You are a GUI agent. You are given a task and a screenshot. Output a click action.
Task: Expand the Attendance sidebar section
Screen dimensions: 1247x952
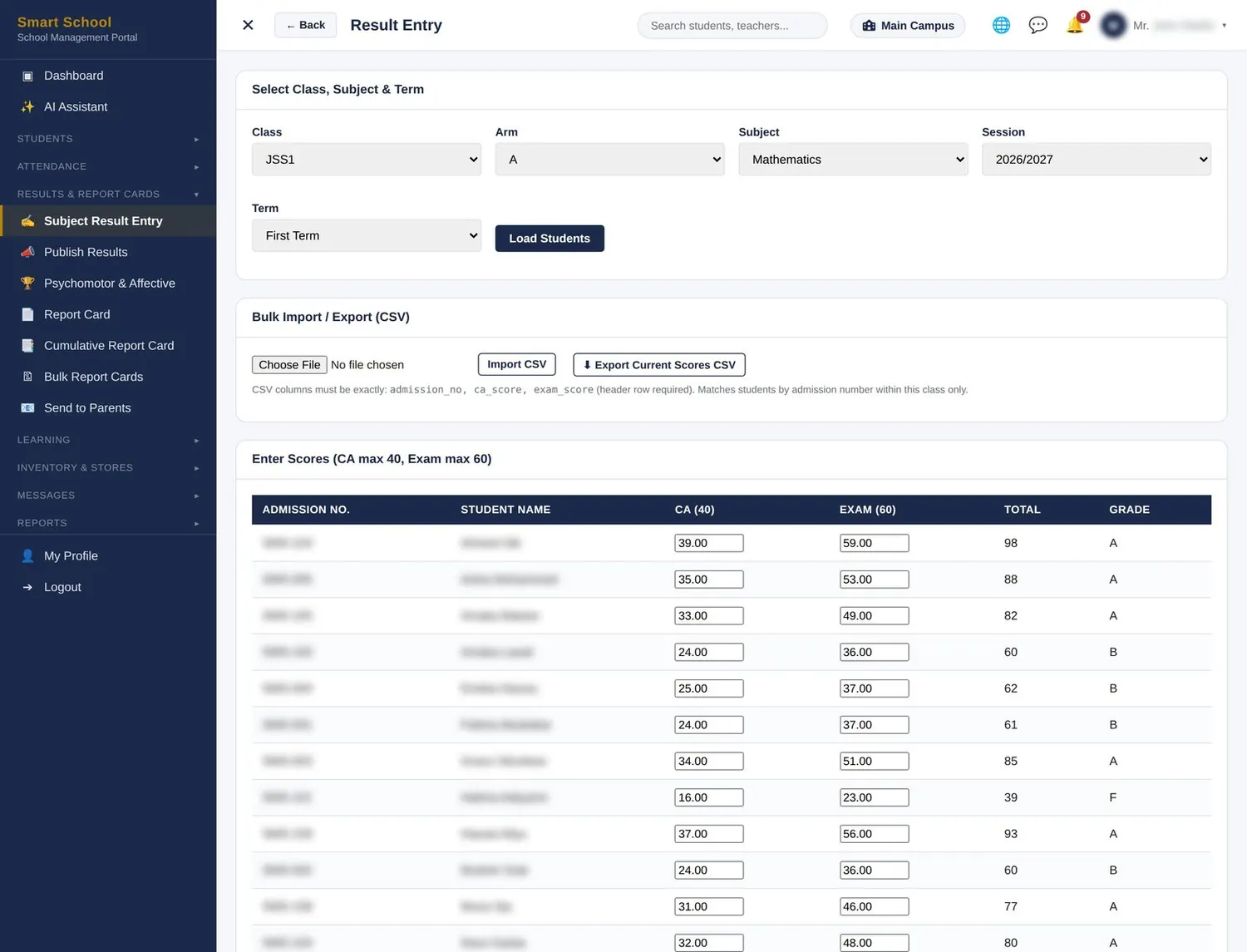click(x=108, y=166)
